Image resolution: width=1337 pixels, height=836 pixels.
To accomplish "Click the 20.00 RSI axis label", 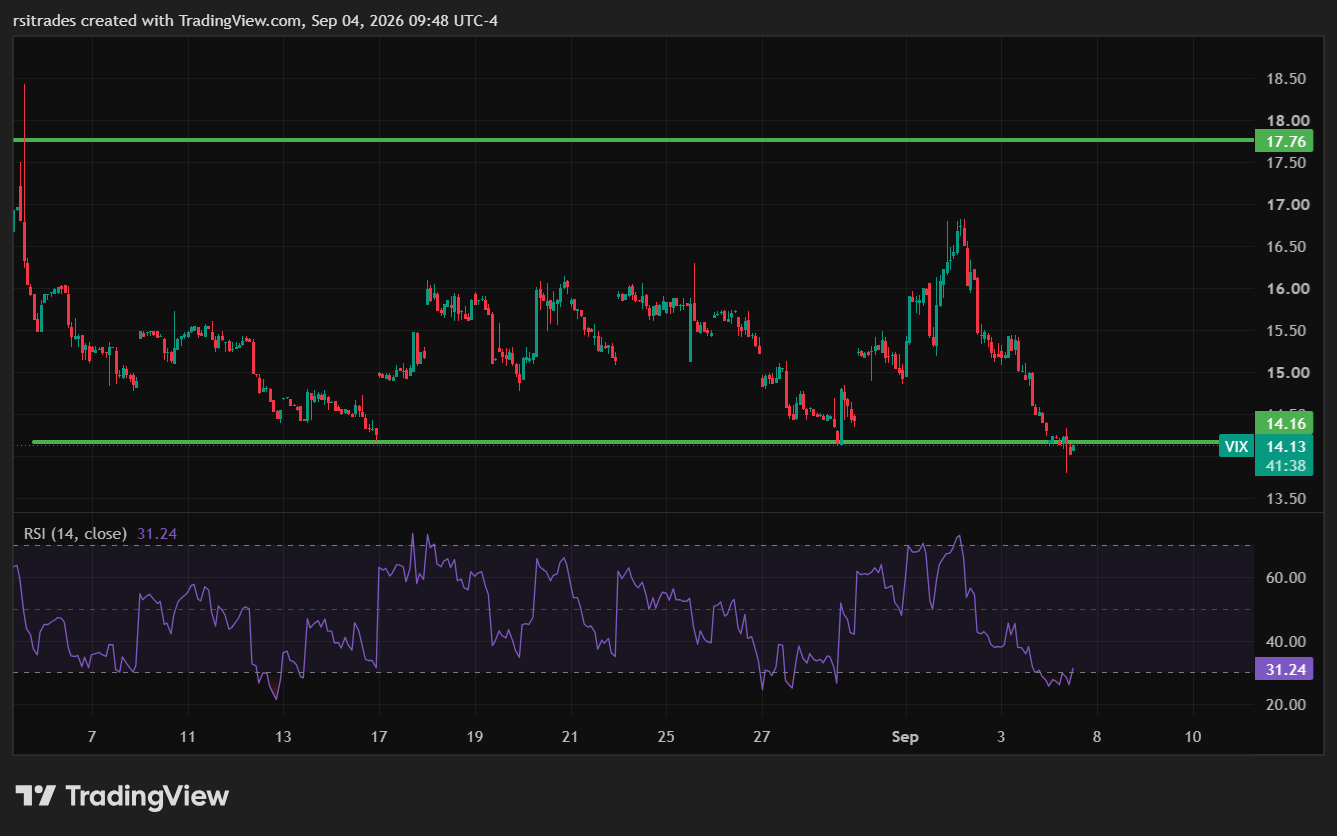I will click(1287, 705).
